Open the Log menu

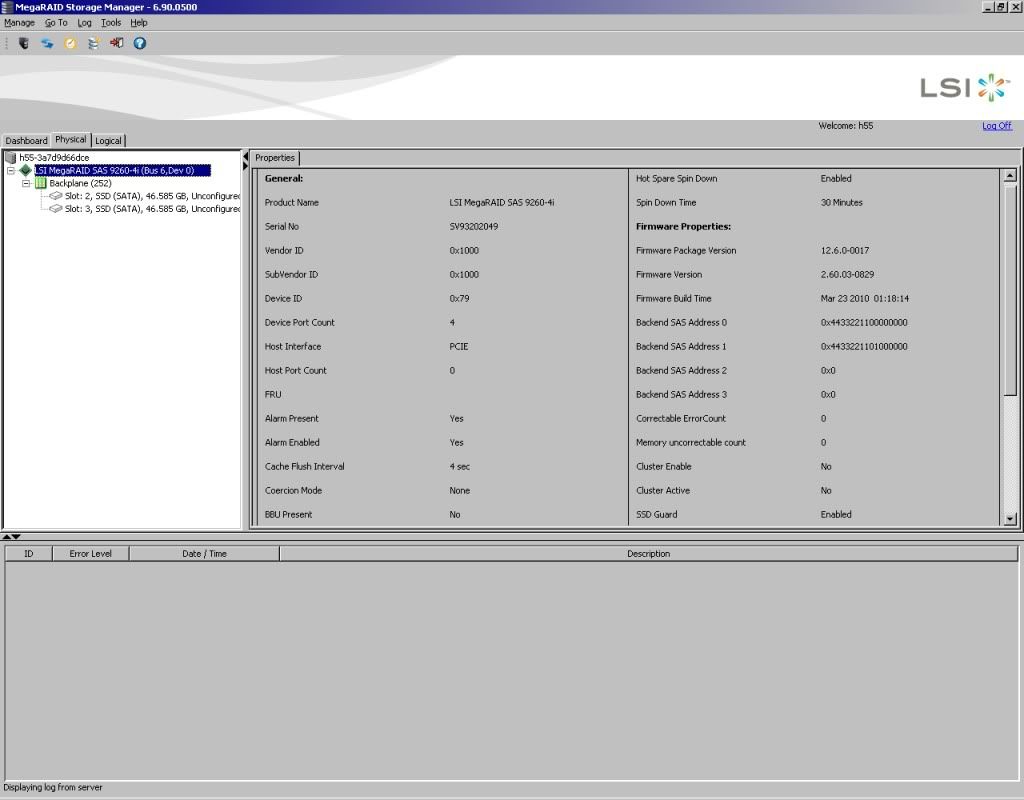(84, 23)
